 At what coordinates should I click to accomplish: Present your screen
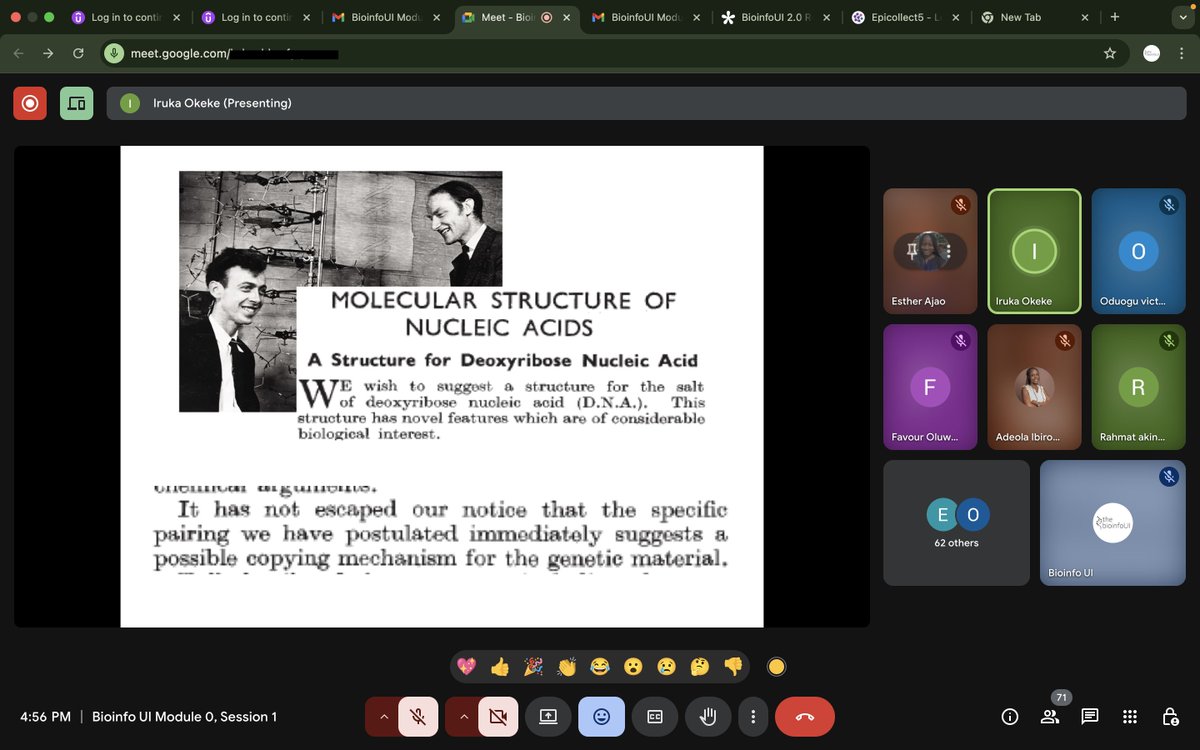pyautogui.click(x=548, y=716)
